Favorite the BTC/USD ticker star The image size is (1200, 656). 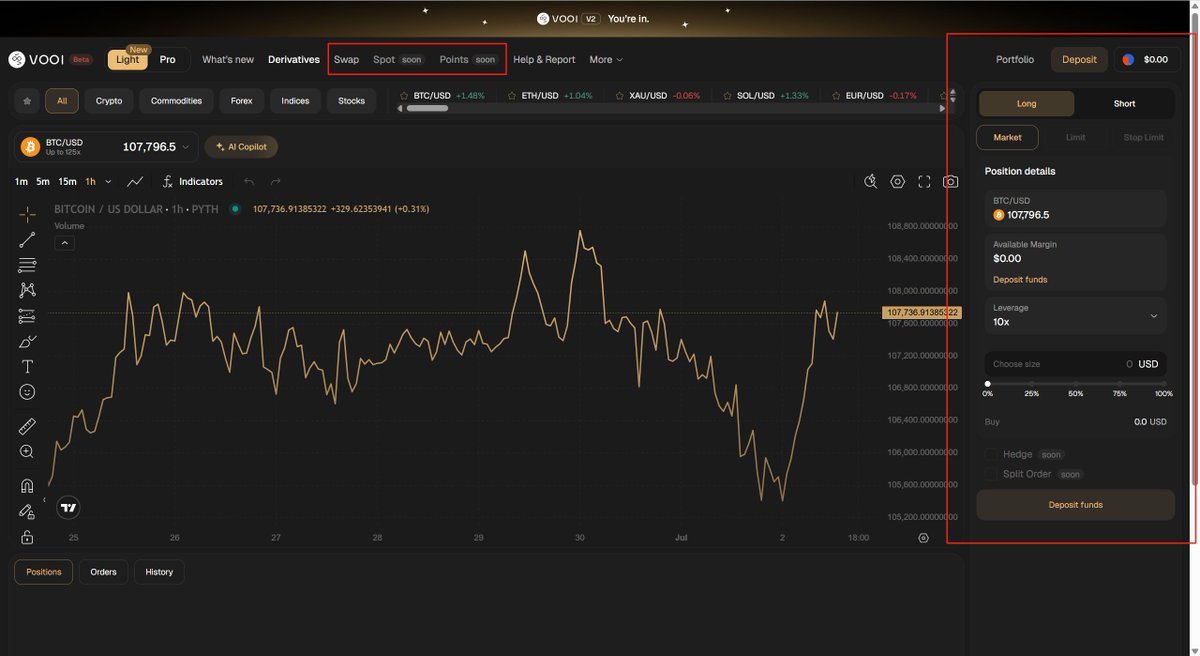[x=404, y=96]
